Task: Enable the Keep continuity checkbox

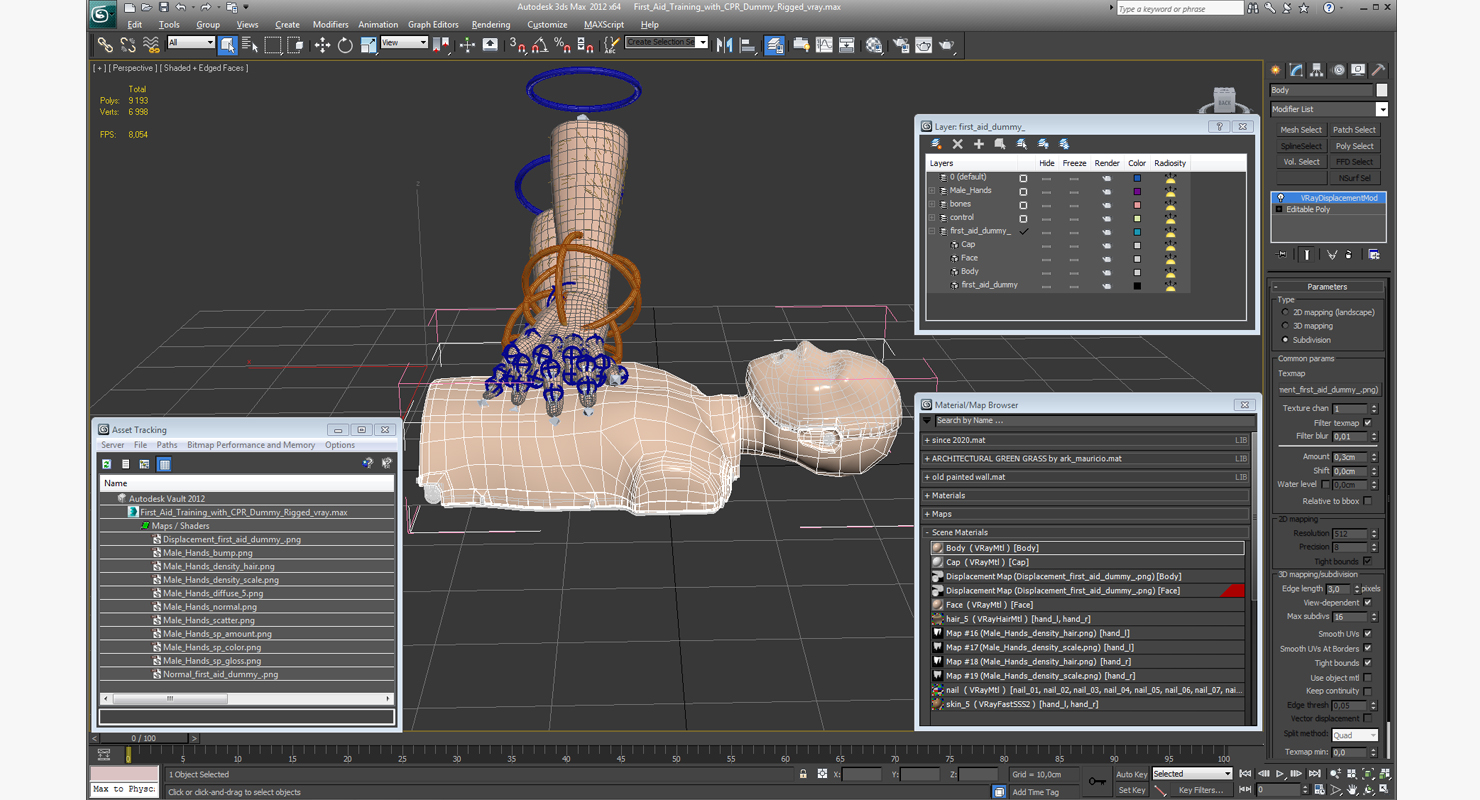Action: (x=1367, y=691)
